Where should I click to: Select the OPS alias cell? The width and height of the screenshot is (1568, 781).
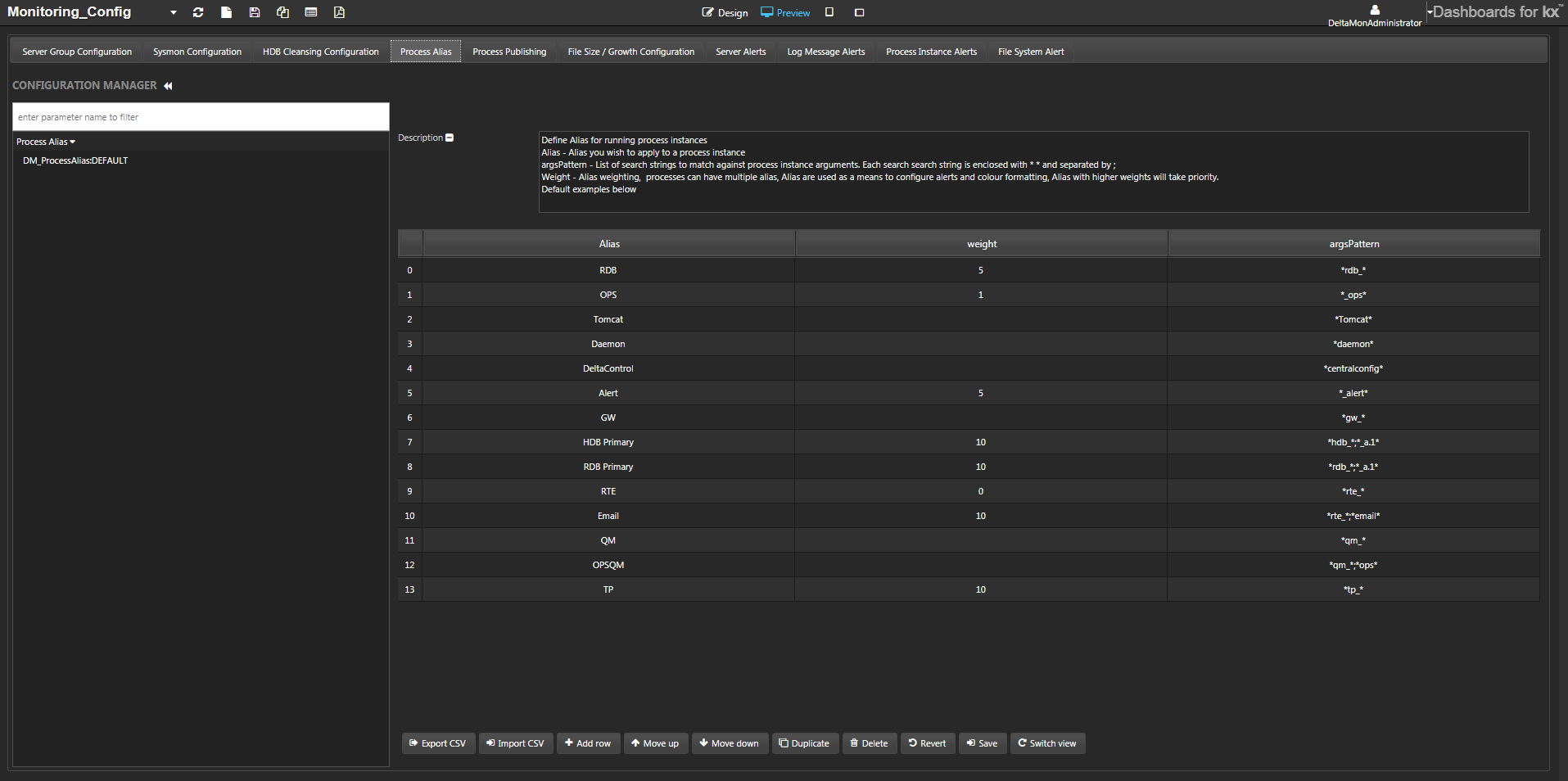[x=608, y=295]
